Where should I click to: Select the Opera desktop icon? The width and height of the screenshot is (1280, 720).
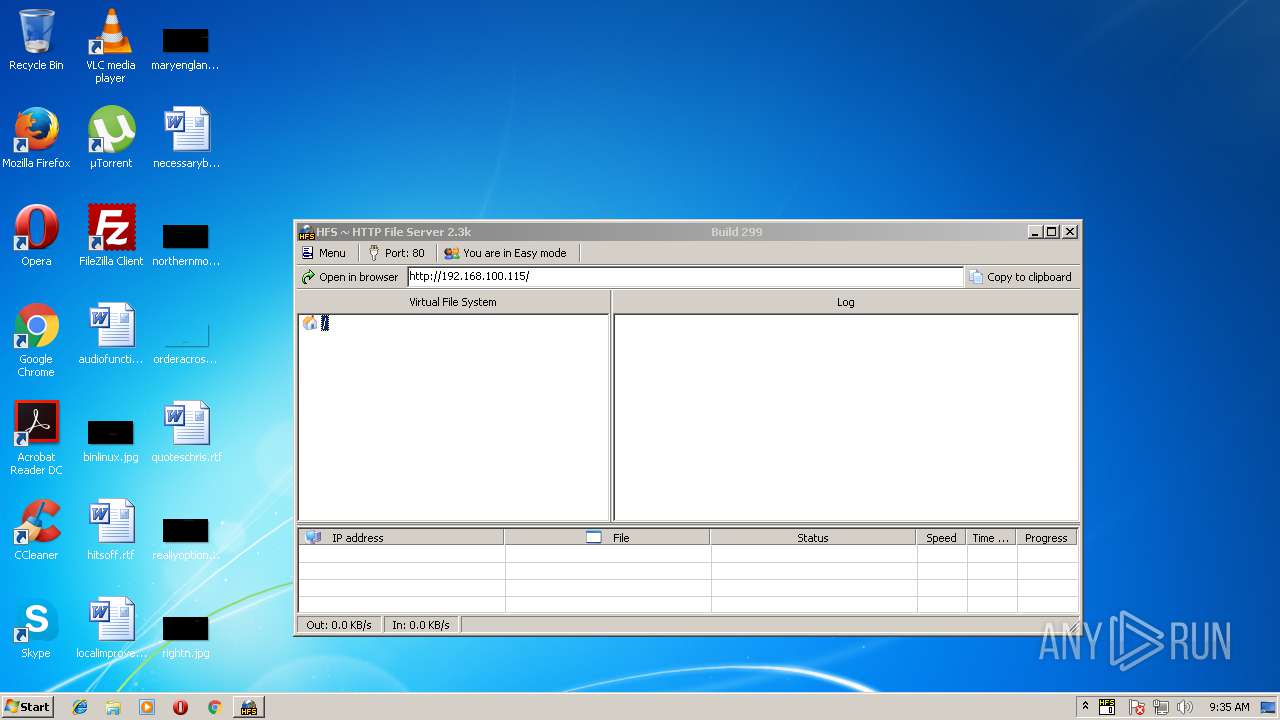click(x=36, y=236)
